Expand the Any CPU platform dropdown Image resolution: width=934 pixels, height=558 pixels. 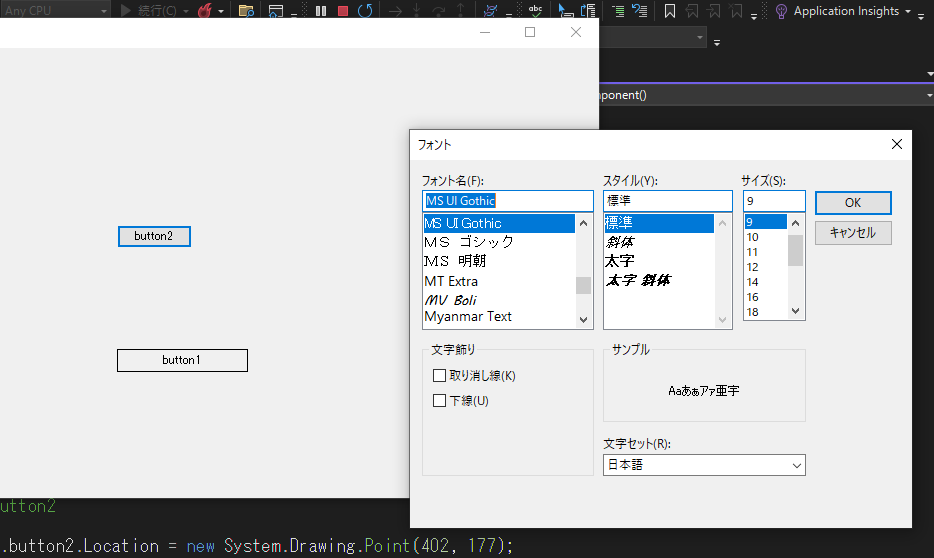104,11
